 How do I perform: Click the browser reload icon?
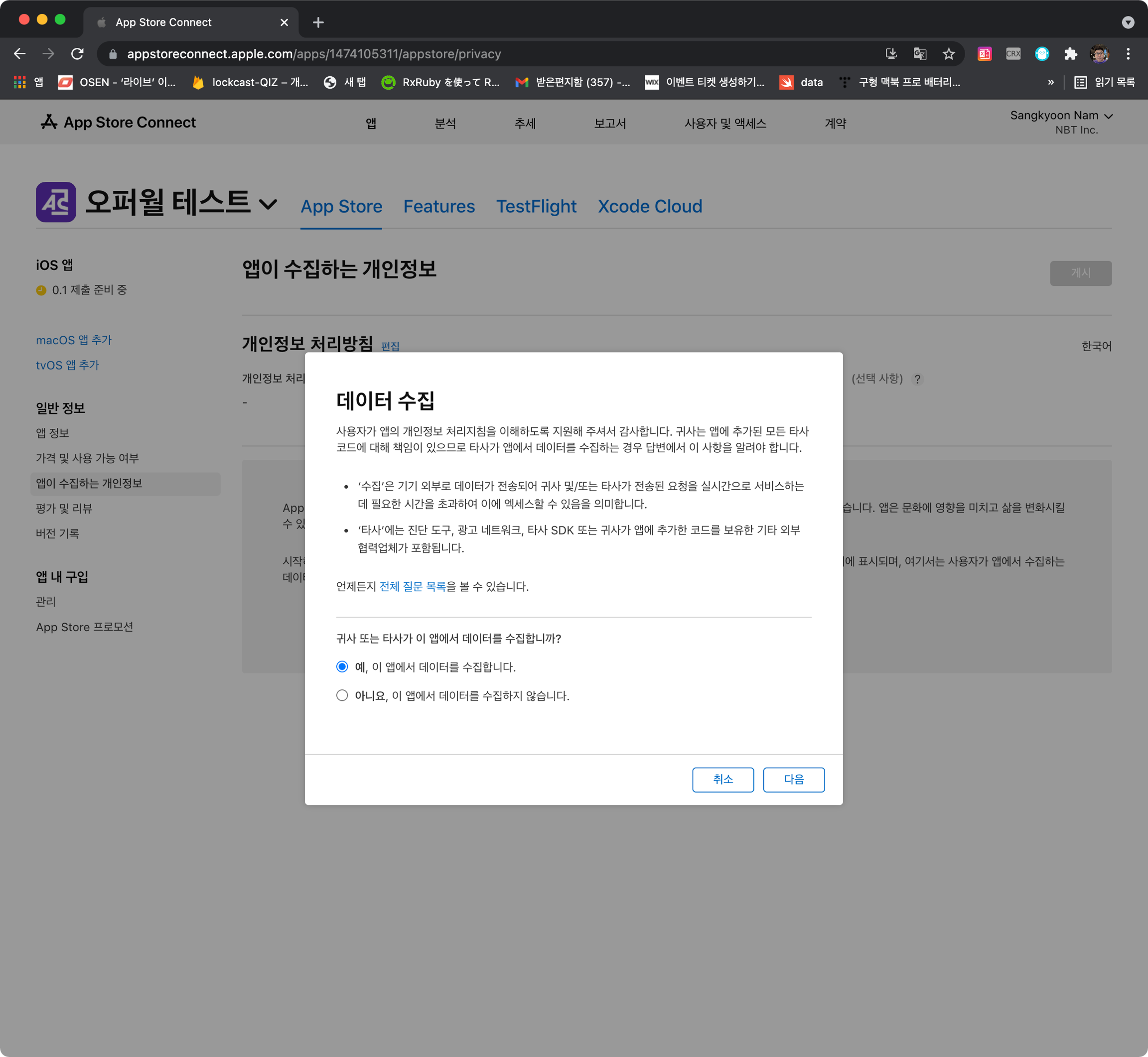(77, 54)
